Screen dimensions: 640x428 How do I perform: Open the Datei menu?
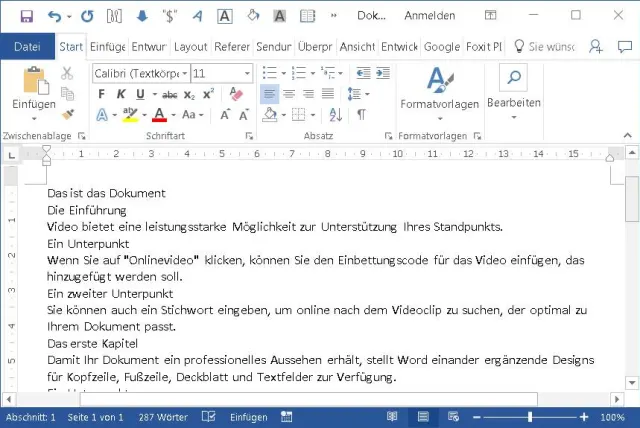click(27, 47)
